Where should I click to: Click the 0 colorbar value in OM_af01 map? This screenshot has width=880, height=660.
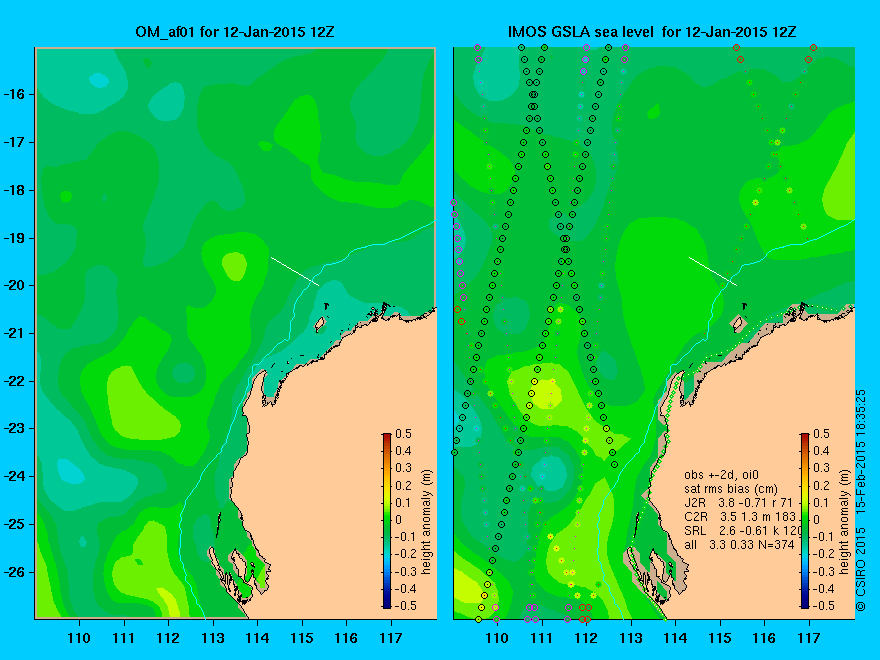398,520
